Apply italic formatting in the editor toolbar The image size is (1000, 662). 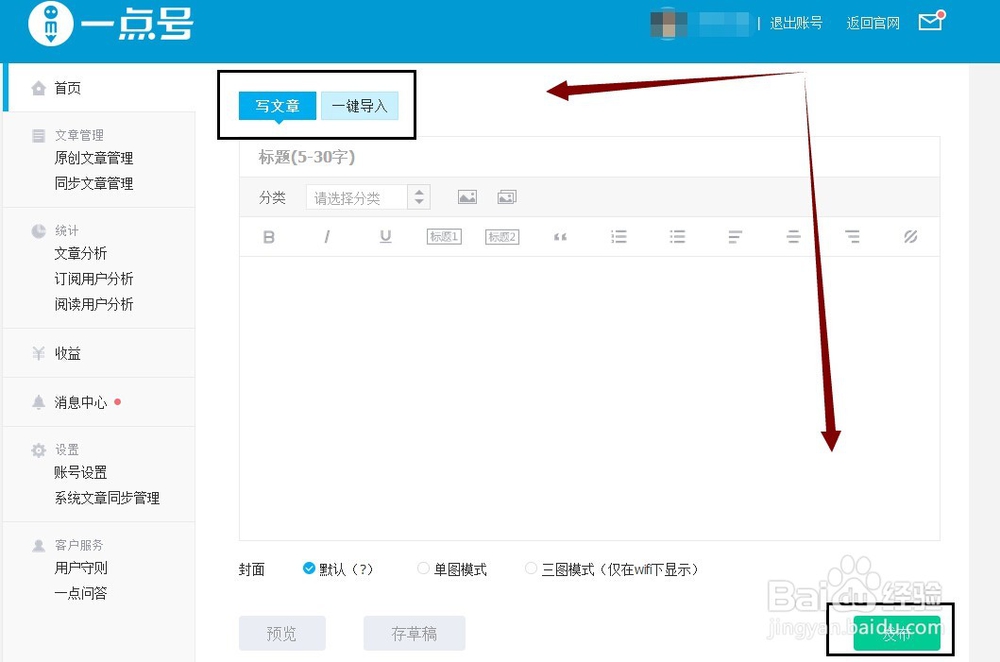click(327, 236)
